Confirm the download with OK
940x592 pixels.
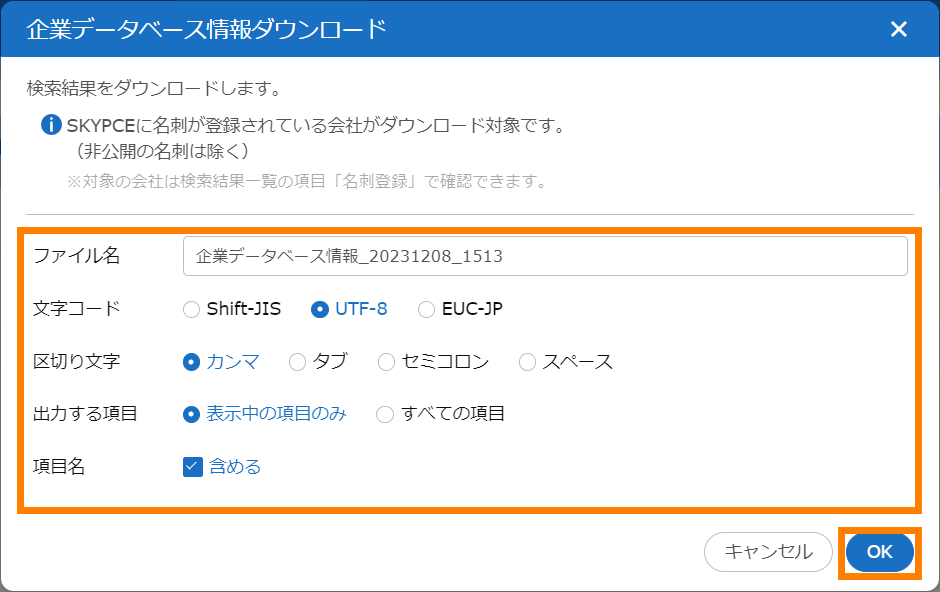click(x=879, y=552)
